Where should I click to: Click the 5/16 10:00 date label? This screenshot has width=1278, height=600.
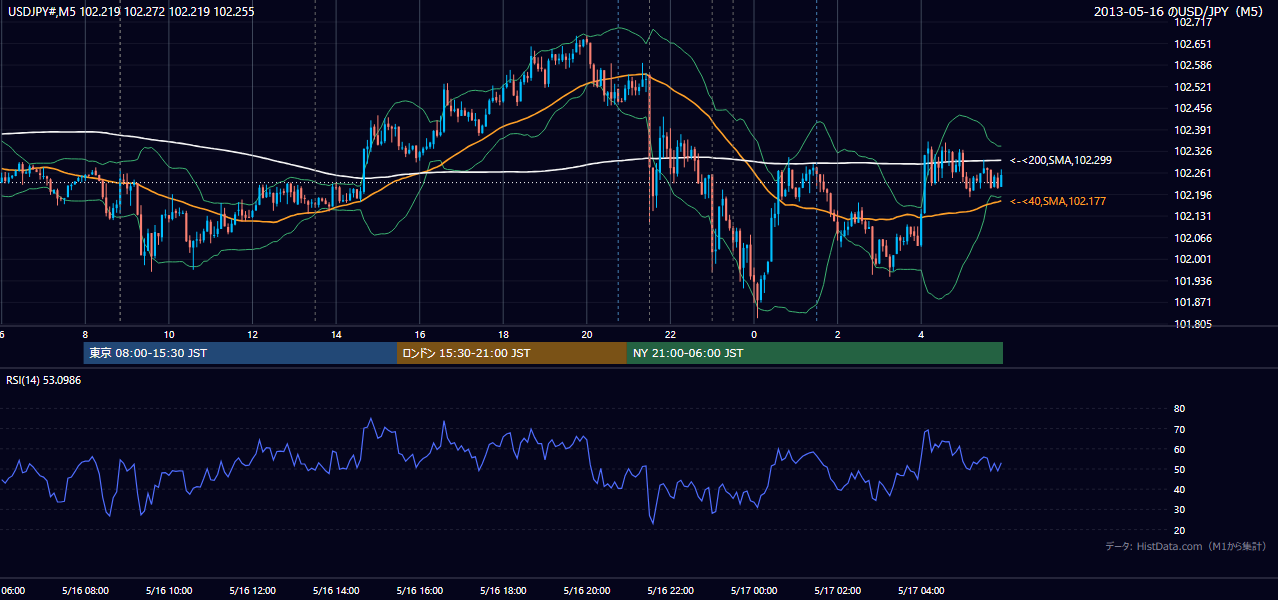pos(169,590)
